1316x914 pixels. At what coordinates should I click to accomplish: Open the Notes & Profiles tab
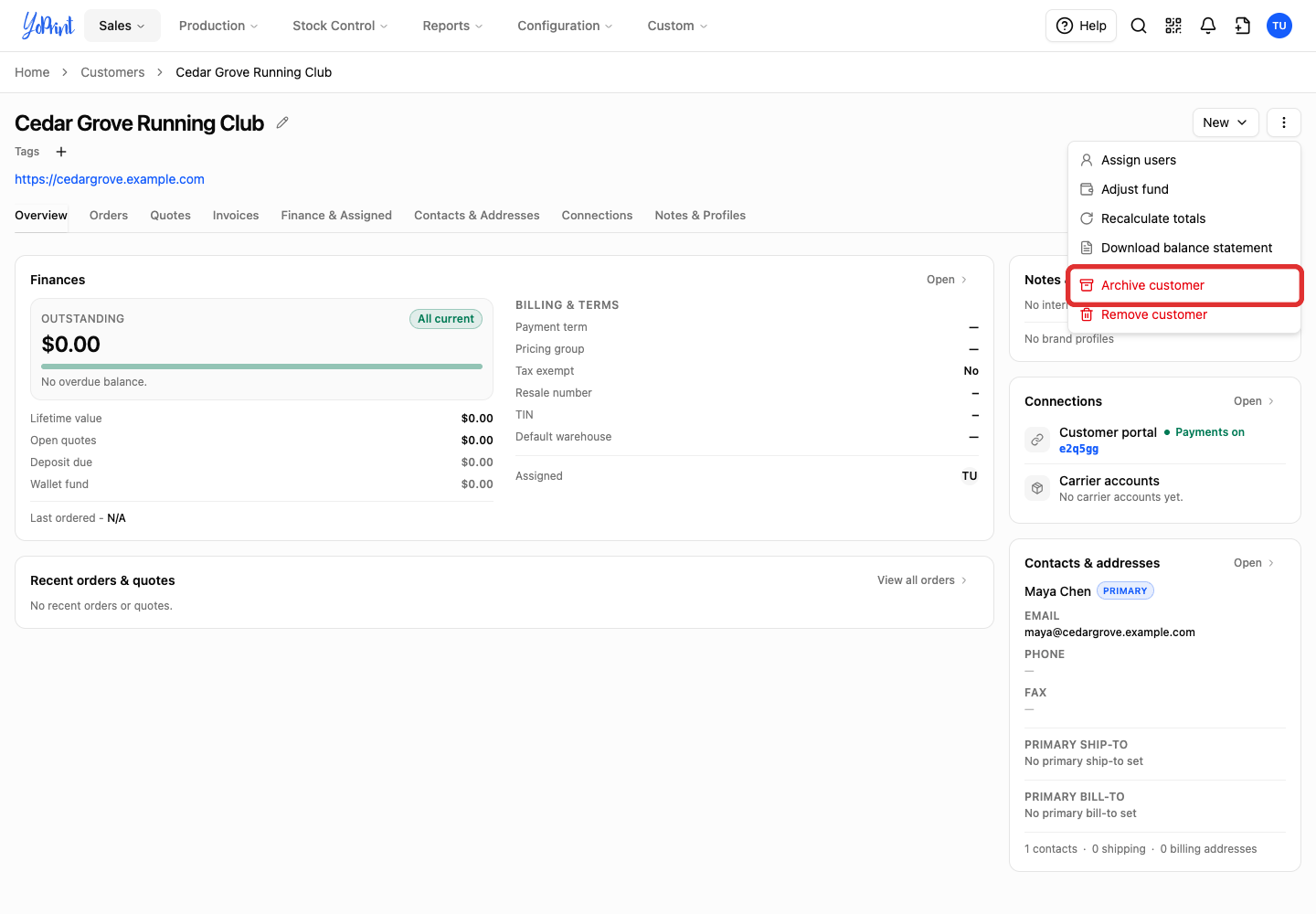(x=700, y=216)
